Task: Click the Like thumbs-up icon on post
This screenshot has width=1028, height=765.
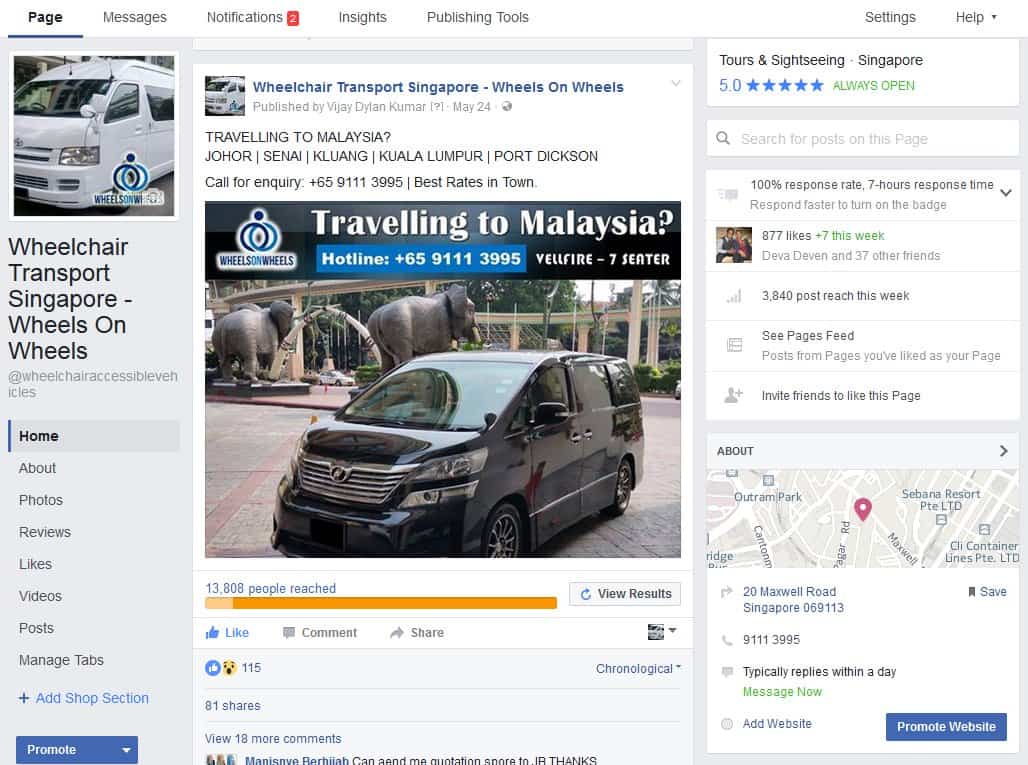Action: [213, 633]
